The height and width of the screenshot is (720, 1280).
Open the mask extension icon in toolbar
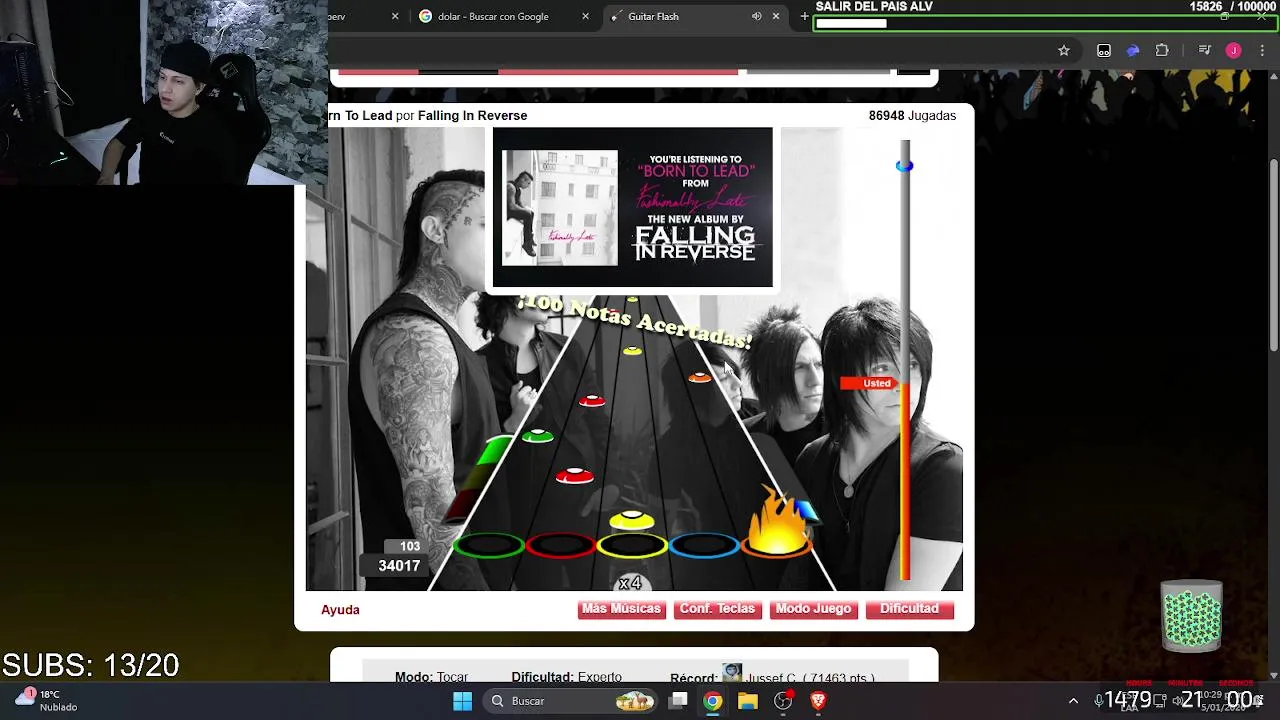(1104, 50)
